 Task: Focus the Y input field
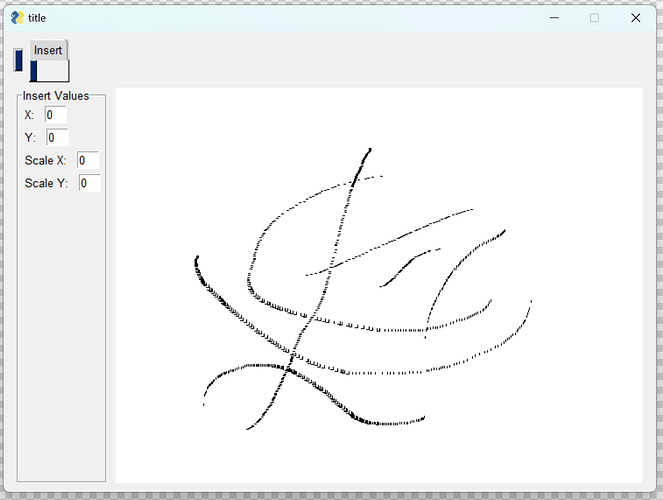tap(57, 138)
